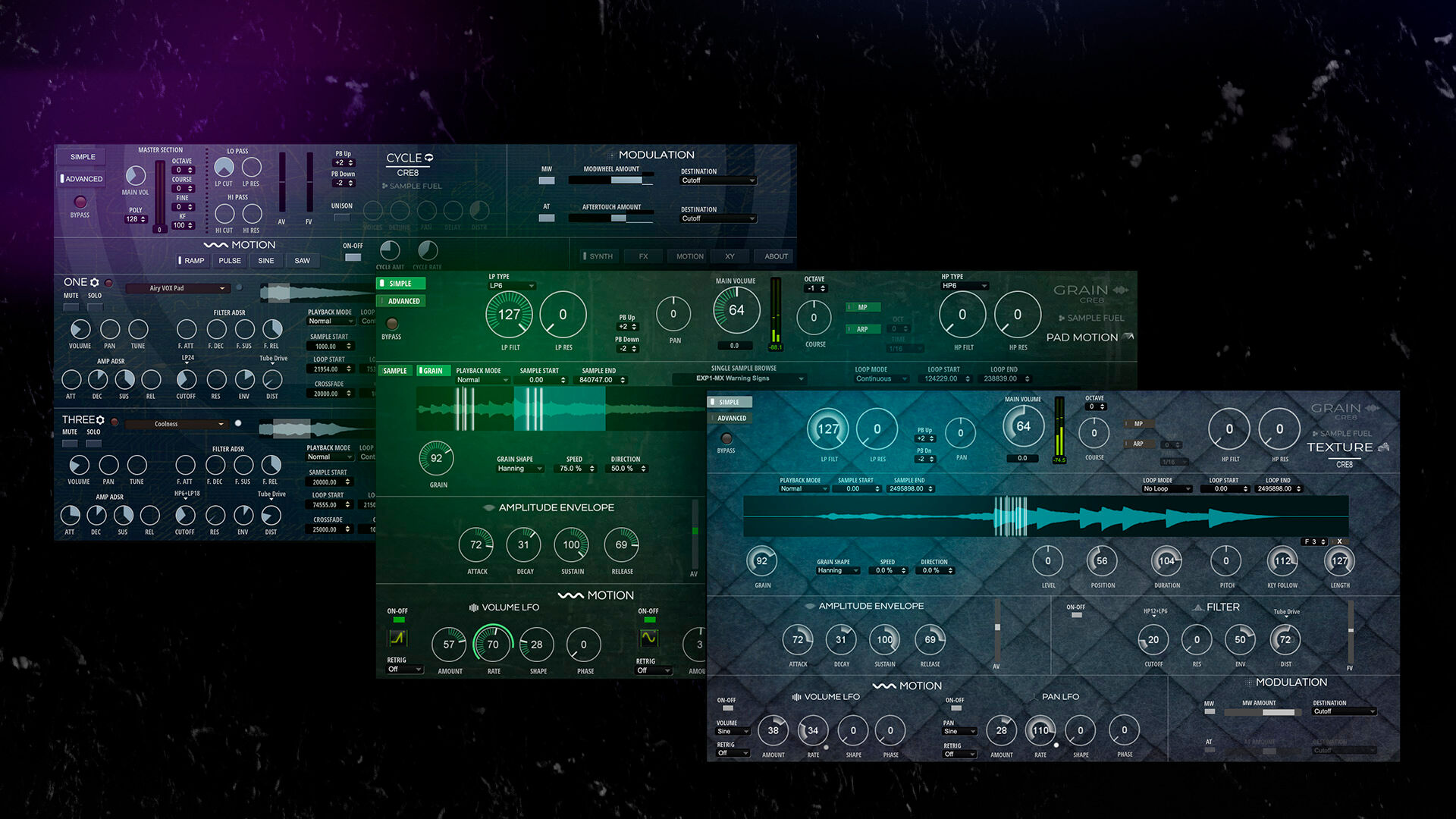The image size is (1456, 819).
Task: Toggle Pan LFO ON-OFF in Texture window
Action: [956, 708]
